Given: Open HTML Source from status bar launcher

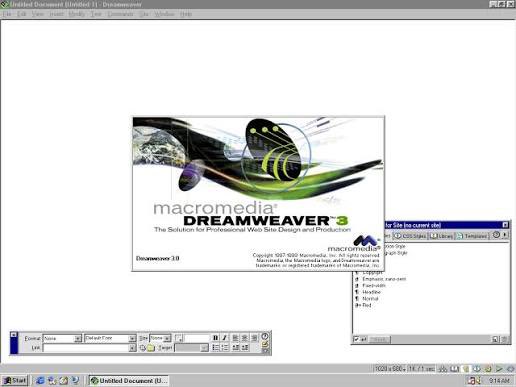Looking at the screenshot, I should click(511, 369).
